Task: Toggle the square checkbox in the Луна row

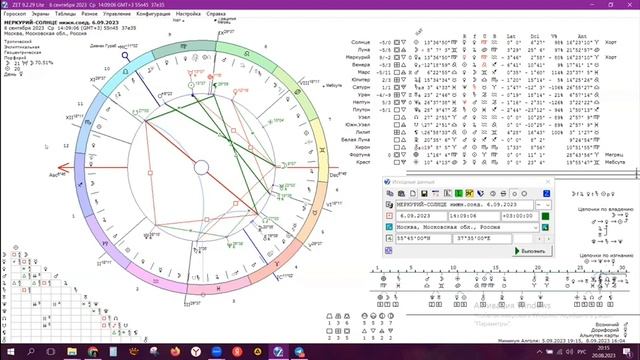Action: point(396,50)
